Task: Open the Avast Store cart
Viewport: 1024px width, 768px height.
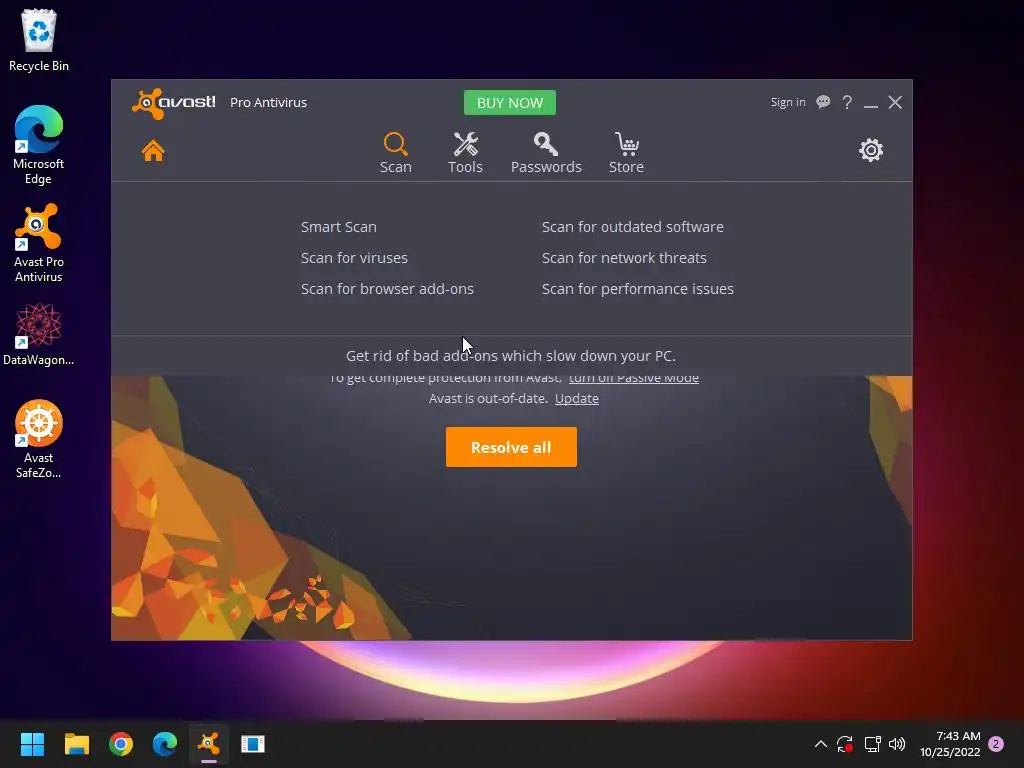Action: [x=626, y=153]
